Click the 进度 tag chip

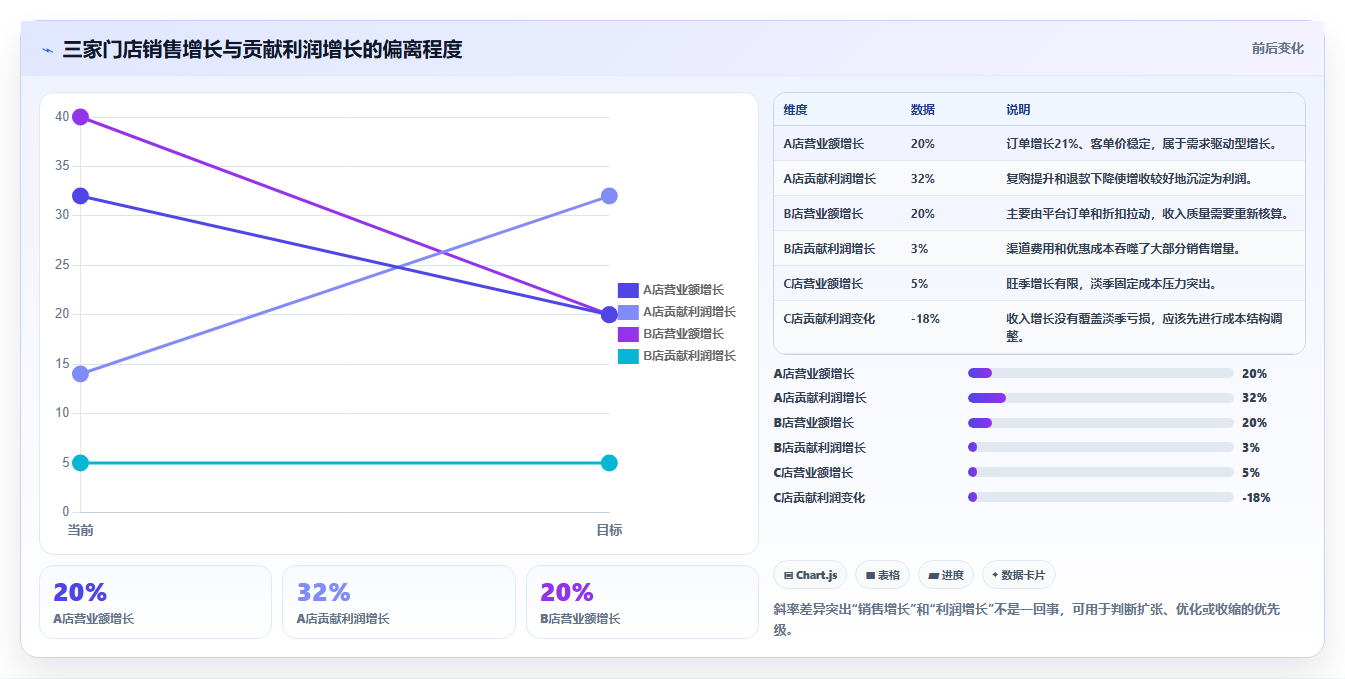(946, 575)
